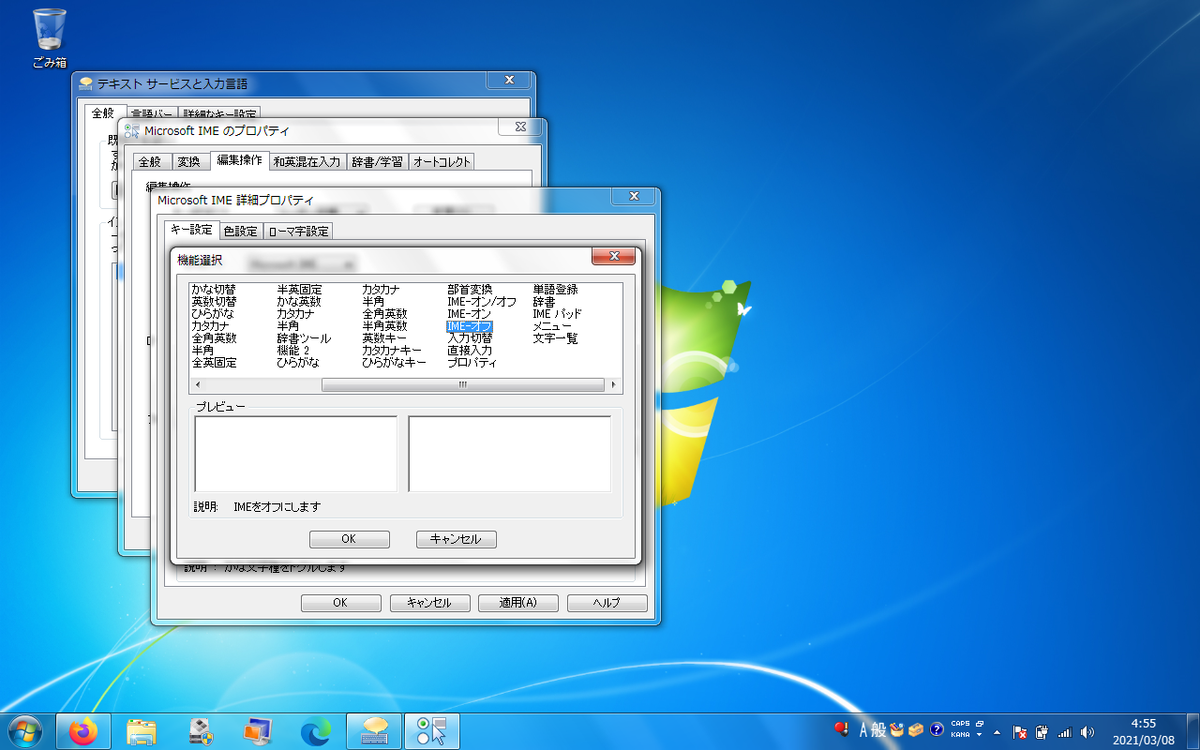Viewport: 1200px width, 750px height.
Task: Open the Windows Start menu orb
Action: coord(24,732)
